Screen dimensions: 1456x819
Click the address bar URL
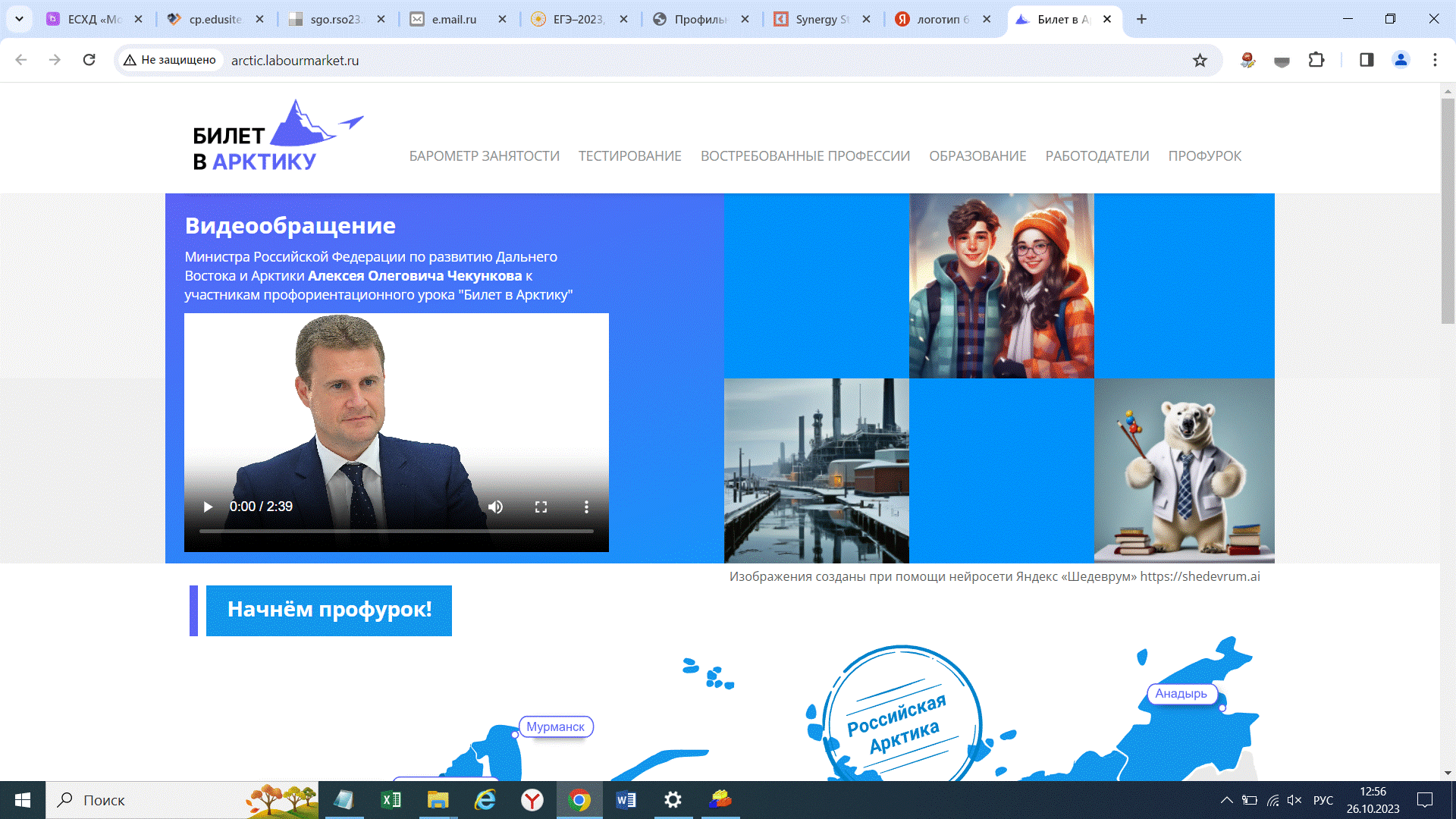coord(295,61)
